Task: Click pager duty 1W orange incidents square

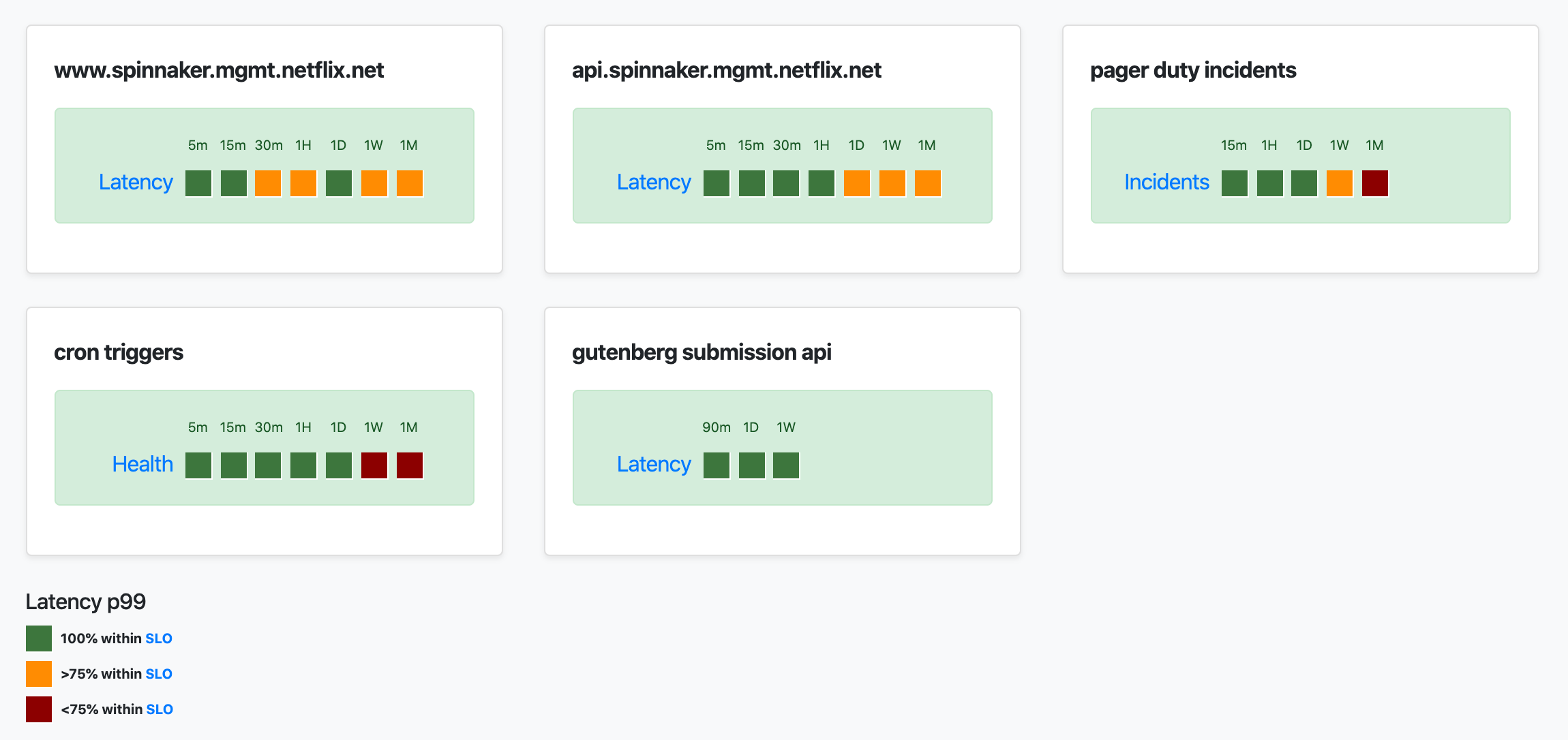Action: click(x=1340, y=183)
